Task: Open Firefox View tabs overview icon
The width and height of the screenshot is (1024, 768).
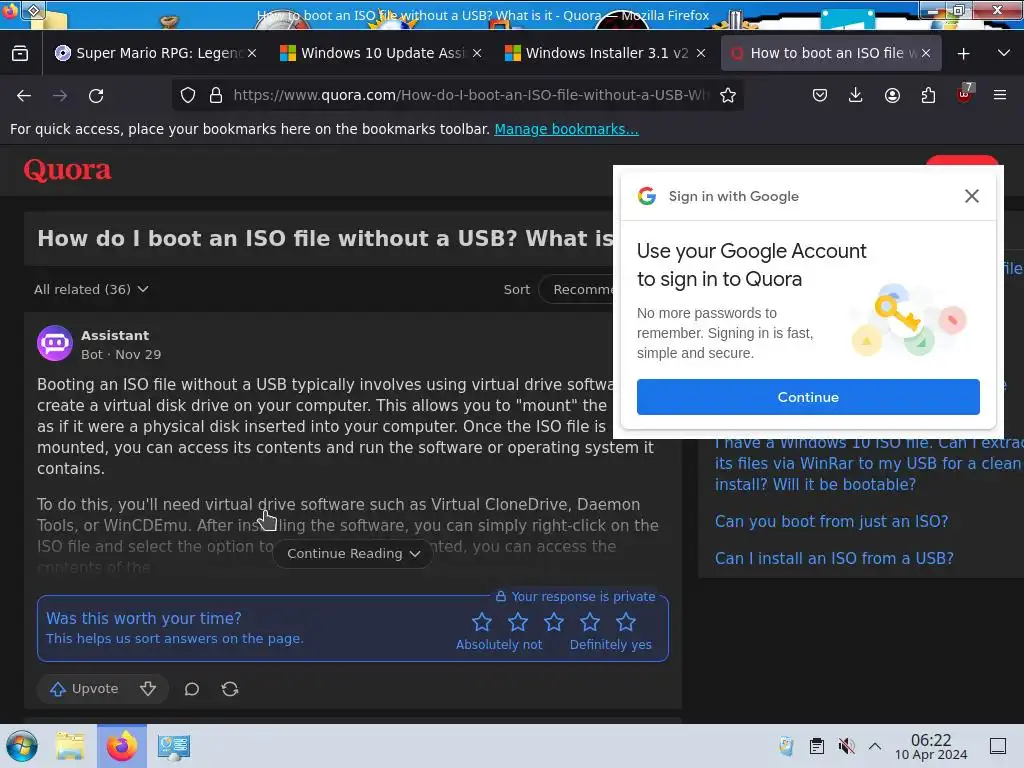Action: (x=20, y=54)
